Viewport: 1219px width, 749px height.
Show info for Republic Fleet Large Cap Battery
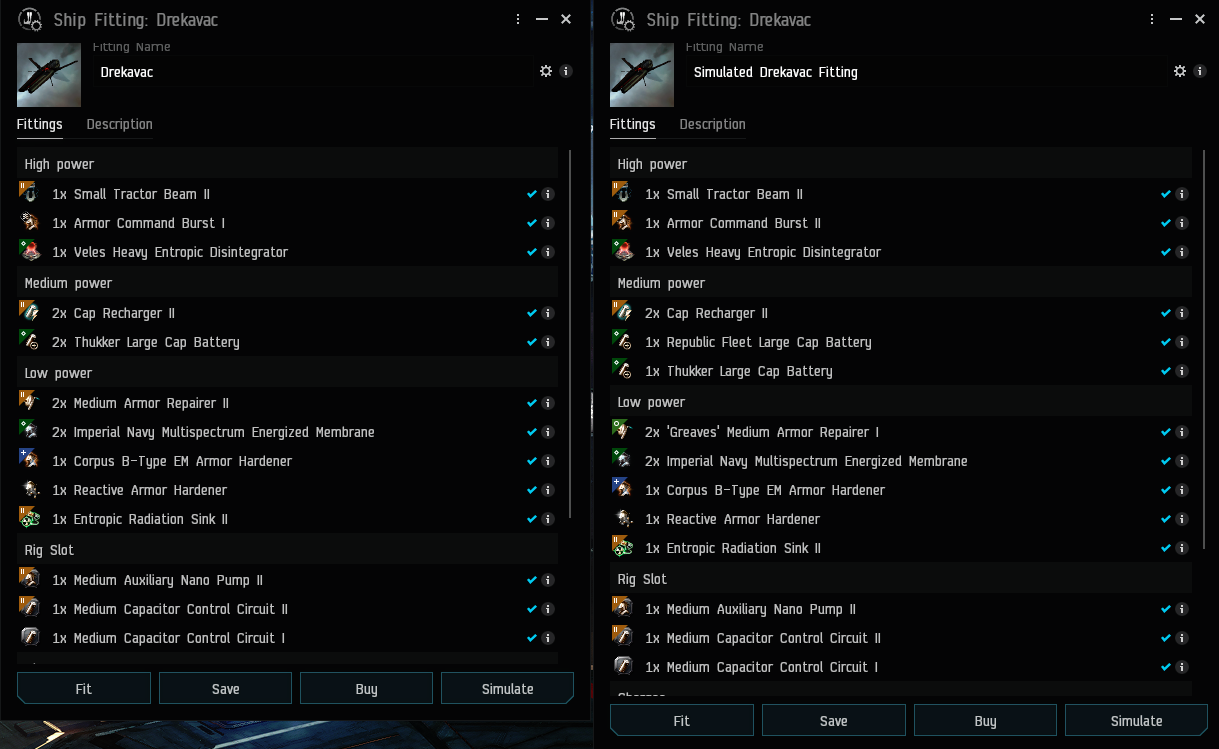pos(1181,342)
